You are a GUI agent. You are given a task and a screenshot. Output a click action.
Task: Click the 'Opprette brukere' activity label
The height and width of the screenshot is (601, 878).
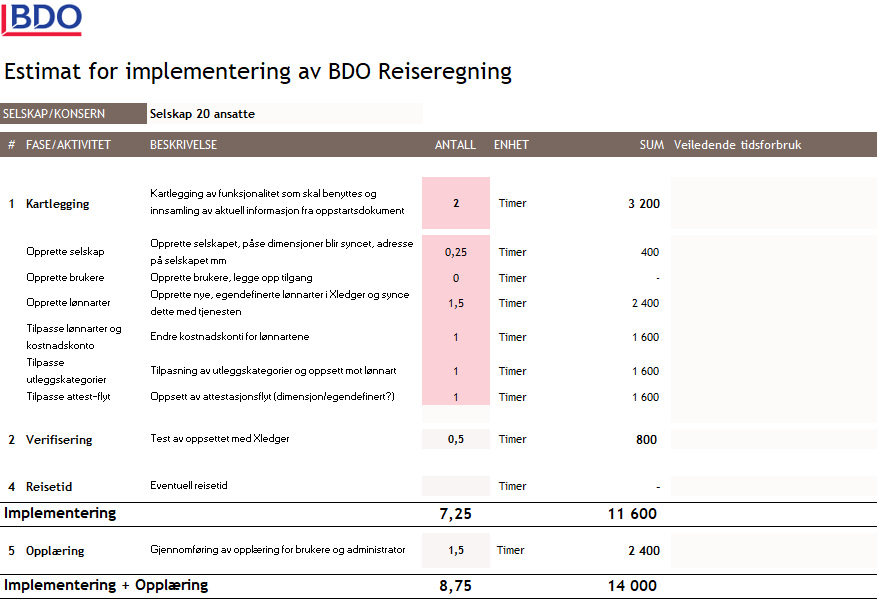(x=65, y=277)
